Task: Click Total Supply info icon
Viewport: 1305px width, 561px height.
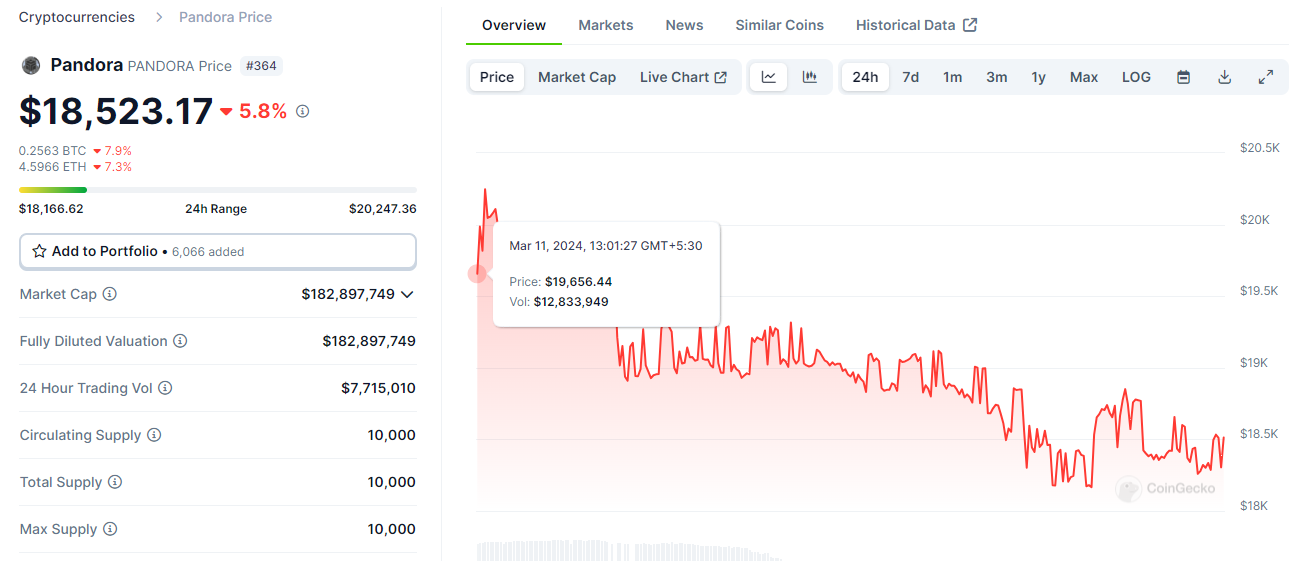Action: [115, 482]
